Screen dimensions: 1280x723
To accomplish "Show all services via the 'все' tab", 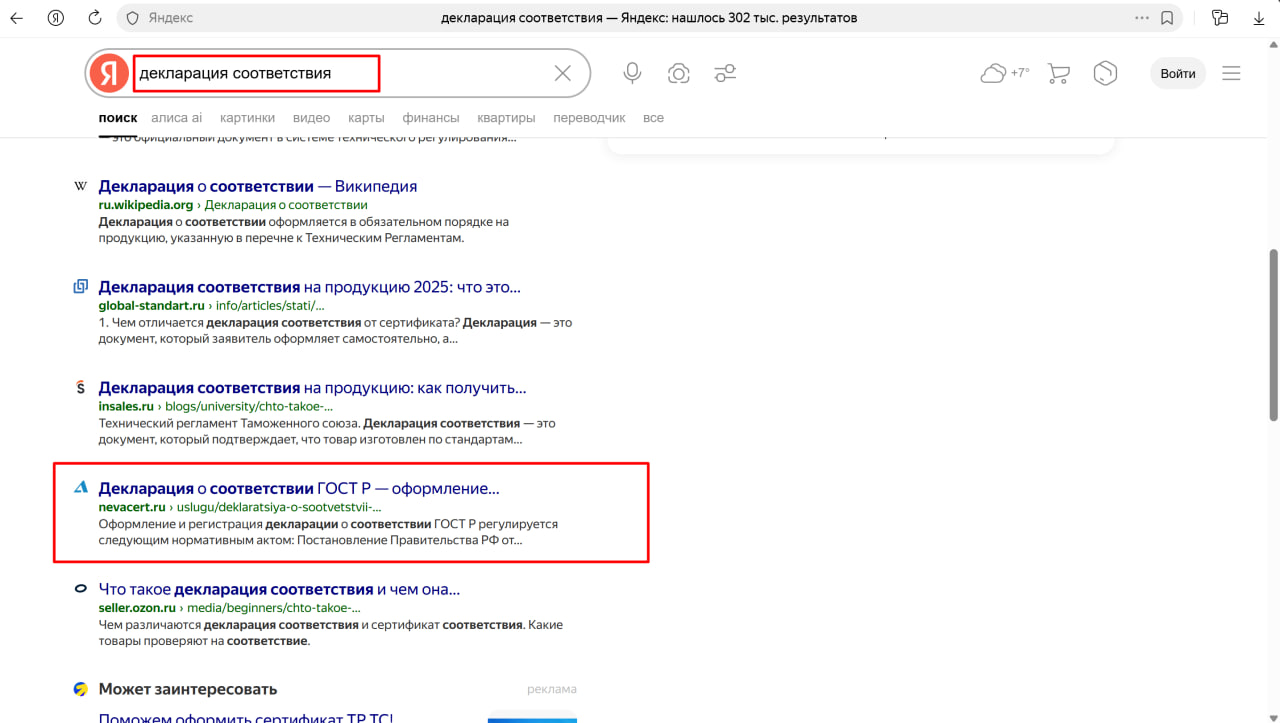I will [x=653, y=118].
